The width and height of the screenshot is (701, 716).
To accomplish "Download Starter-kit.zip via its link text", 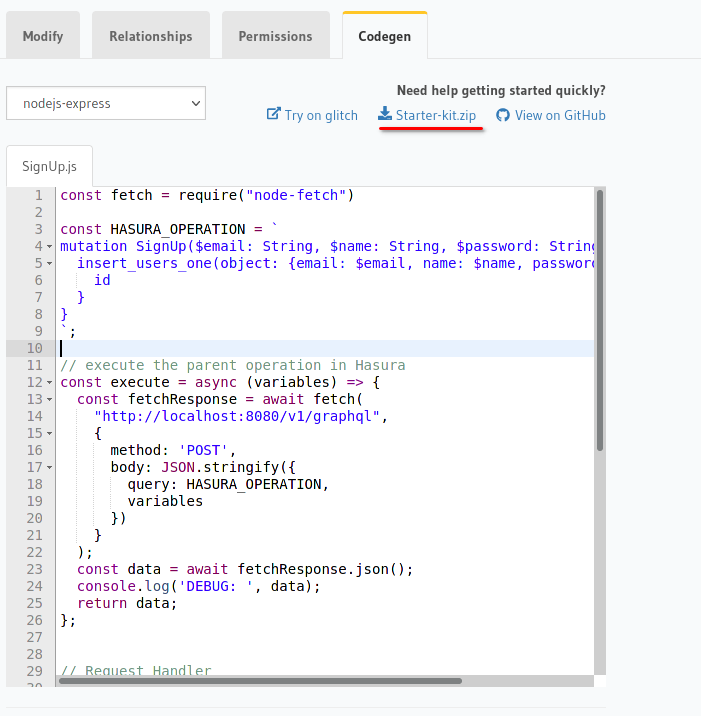I will coord(436,115).
